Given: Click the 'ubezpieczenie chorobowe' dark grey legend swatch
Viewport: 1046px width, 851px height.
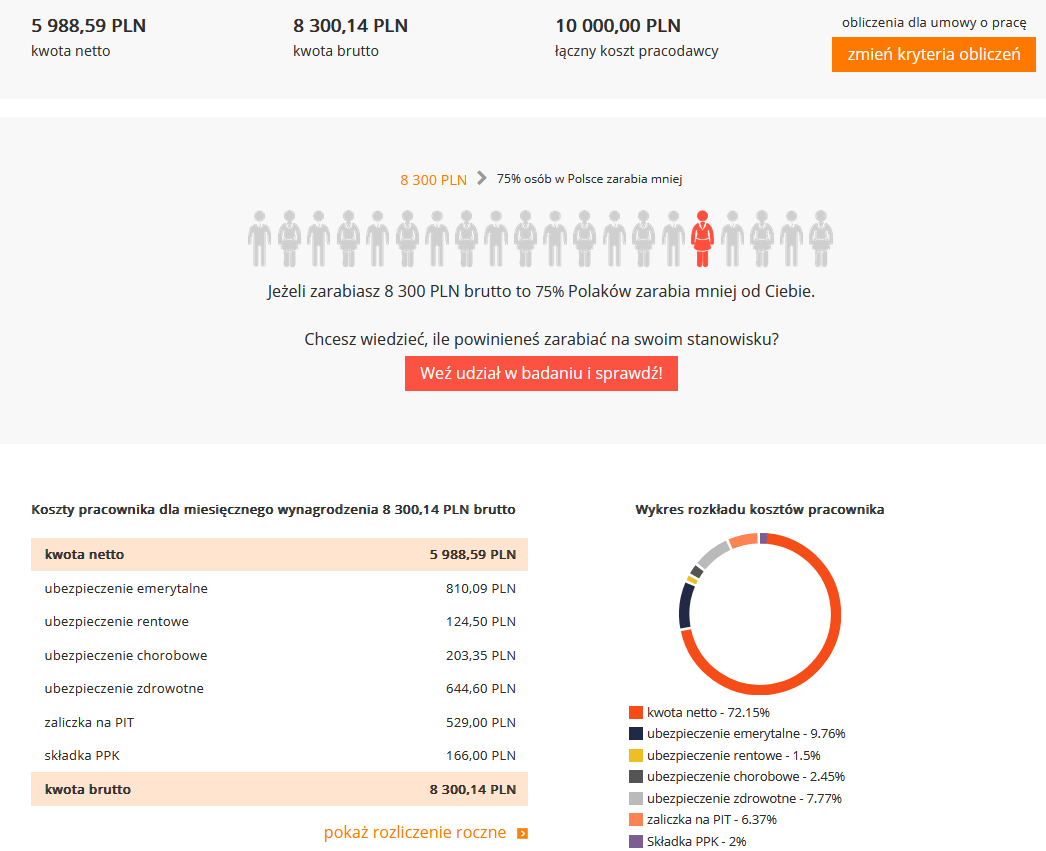Looking at the screenshot, I should pos(636,776).
